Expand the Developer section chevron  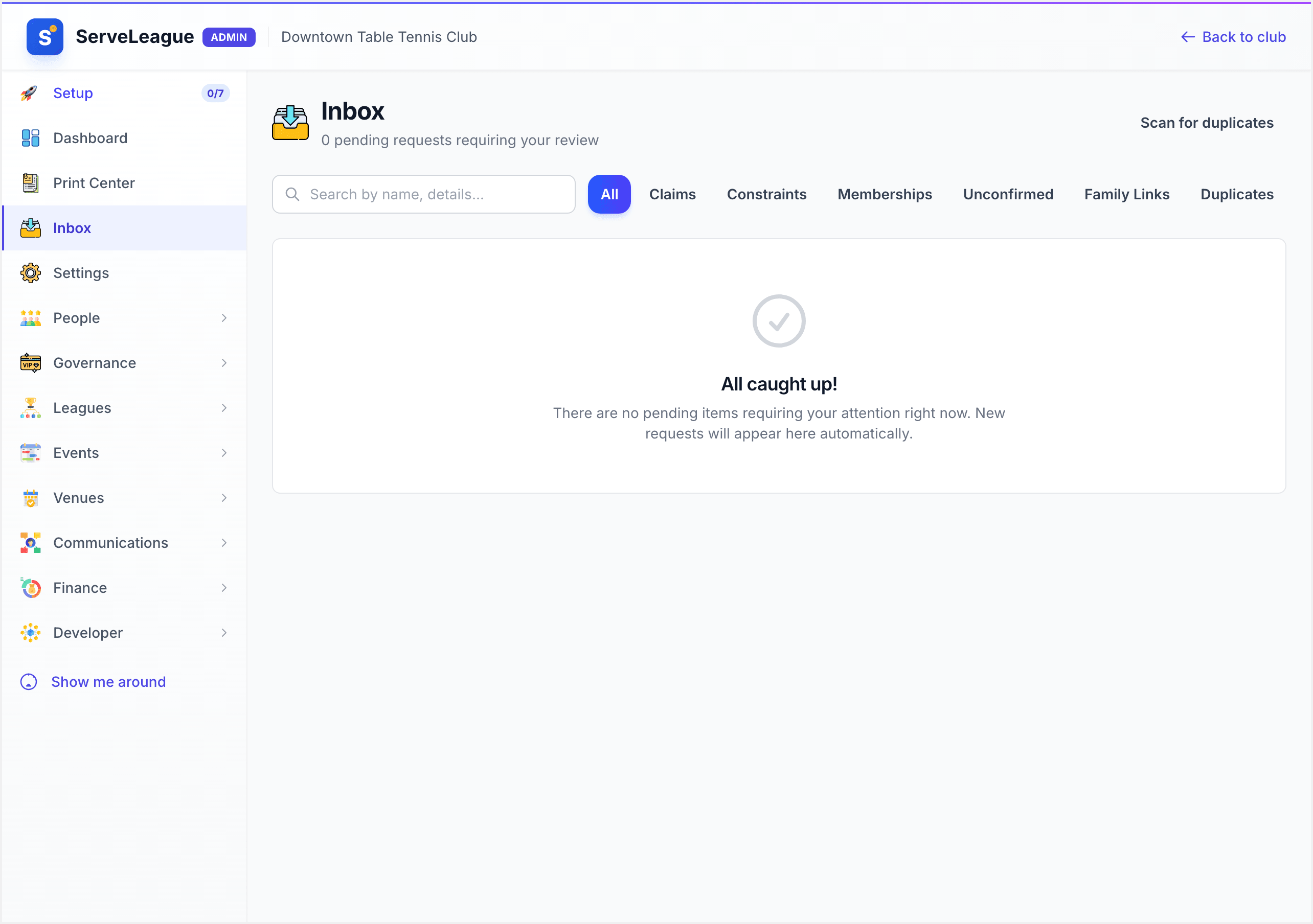pyautogui.click(x=223, y=633)
